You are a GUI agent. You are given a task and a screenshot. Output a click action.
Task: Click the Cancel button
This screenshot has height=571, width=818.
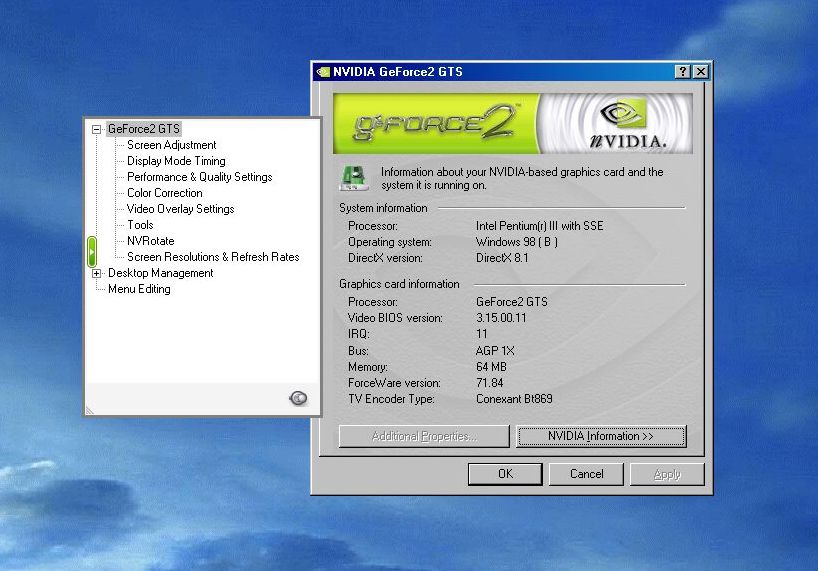(586, 474)
